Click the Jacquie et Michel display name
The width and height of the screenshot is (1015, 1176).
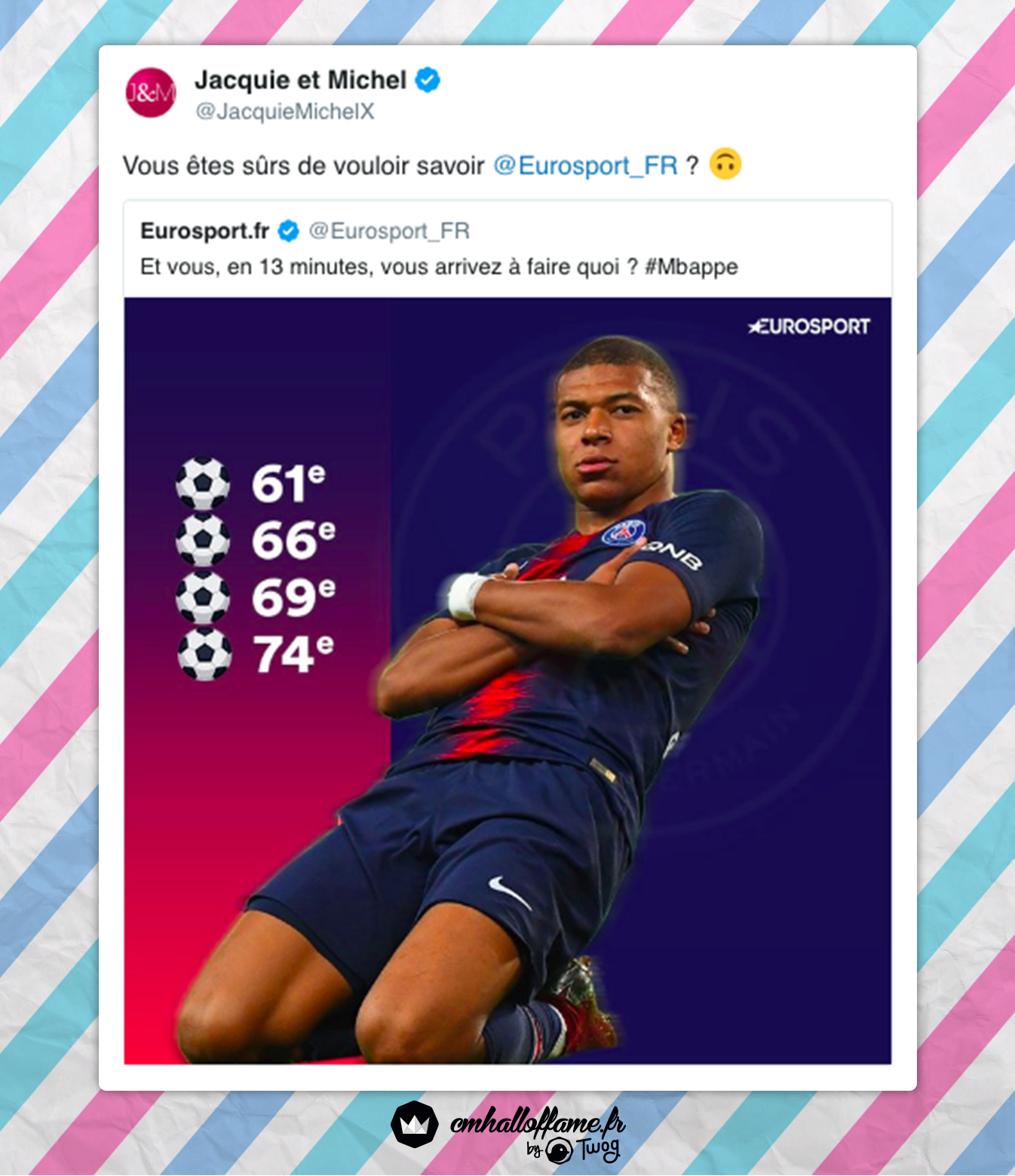(300, 80)
